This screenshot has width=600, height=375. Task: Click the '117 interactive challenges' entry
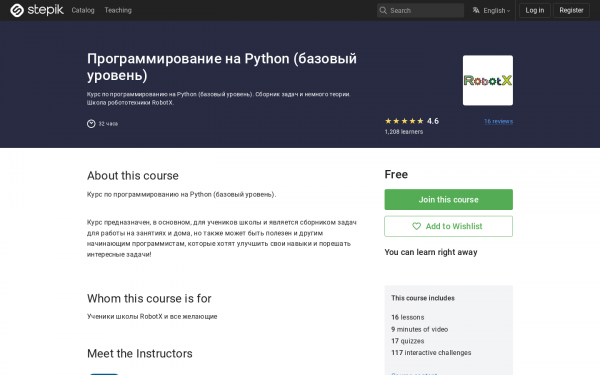pos(431,353)
